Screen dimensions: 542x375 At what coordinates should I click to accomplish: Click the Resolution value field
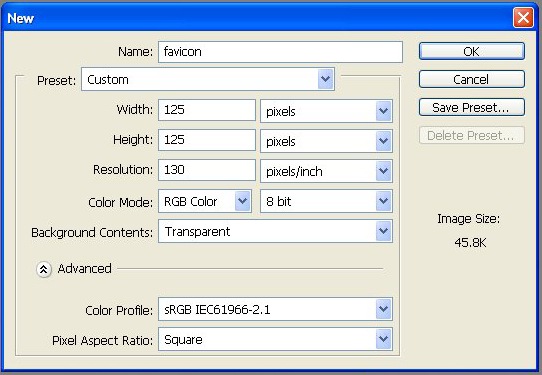click(207, 170)
